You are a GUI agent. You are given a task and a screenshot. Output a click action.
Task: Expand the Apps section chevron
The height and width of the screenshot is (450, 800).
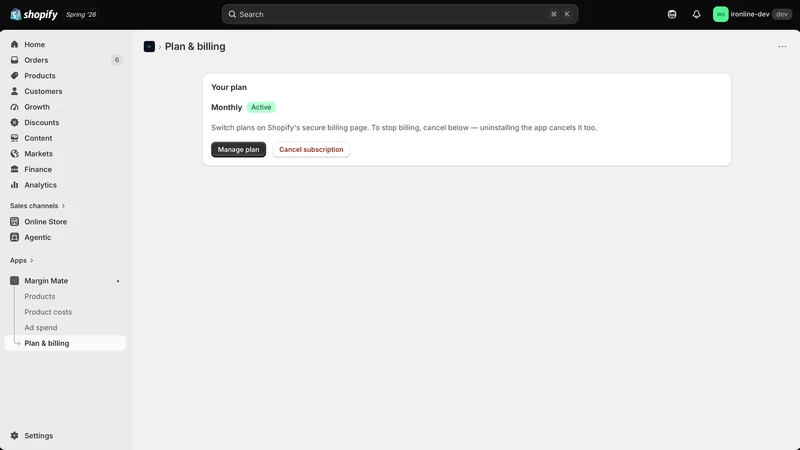[32, 260]
